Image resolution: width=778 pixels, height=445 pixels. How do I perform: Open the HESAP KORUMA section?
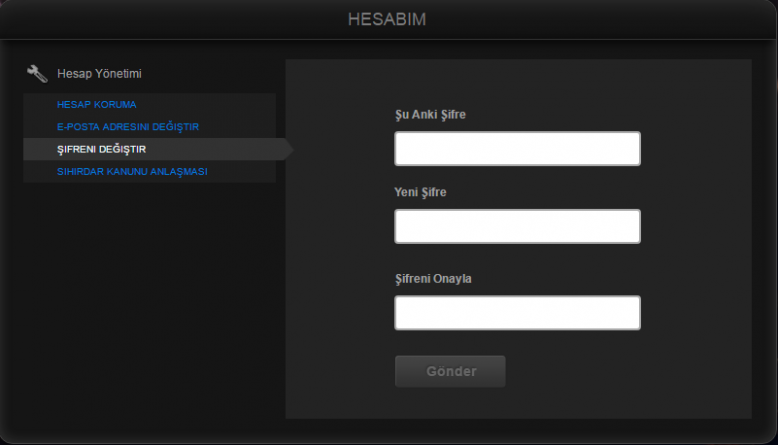(96, 105)
